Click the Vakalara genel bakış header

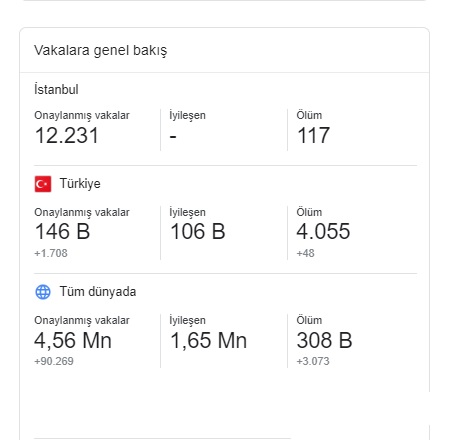pyautogui.click(x=100, y=51)
